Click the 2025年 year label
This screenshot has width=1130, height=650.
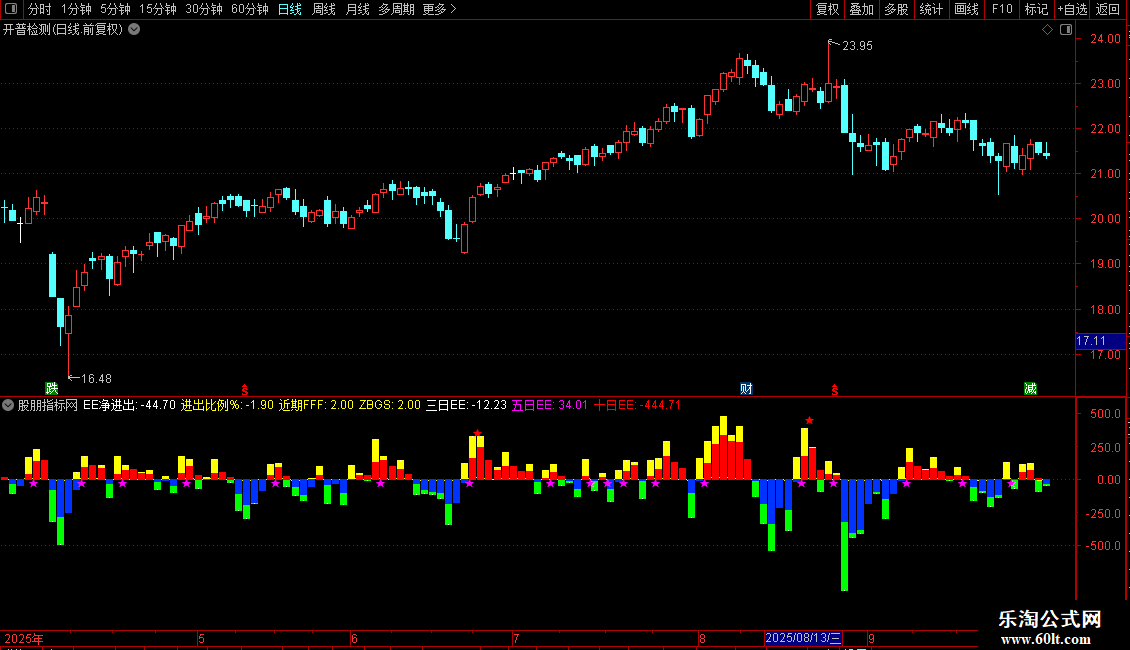[x=24, y=638]
